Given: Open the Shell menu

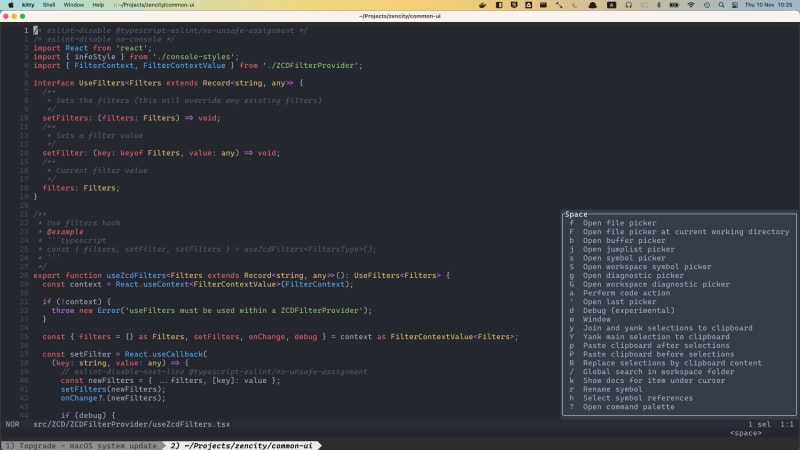Looking at the screenshot, I should point(49,5).
